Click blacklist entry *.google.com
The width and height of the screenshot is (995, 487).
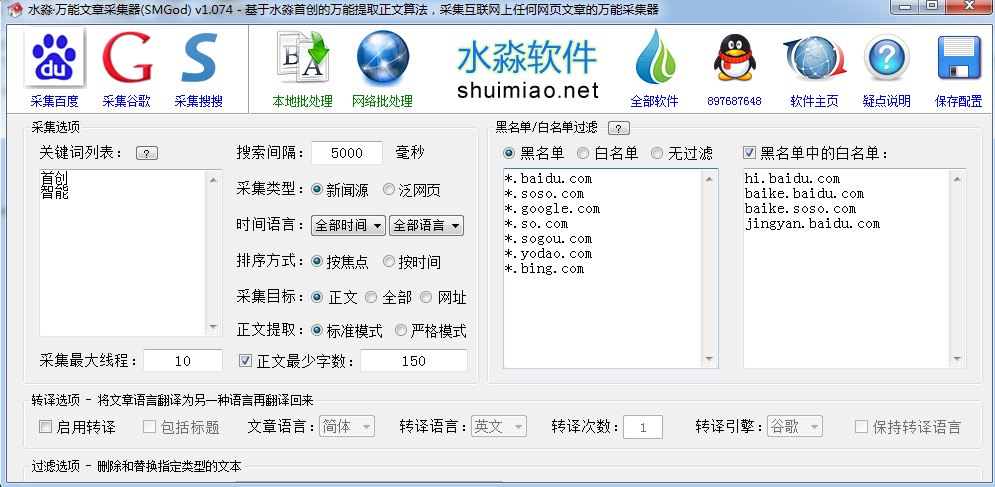(551, 209)
